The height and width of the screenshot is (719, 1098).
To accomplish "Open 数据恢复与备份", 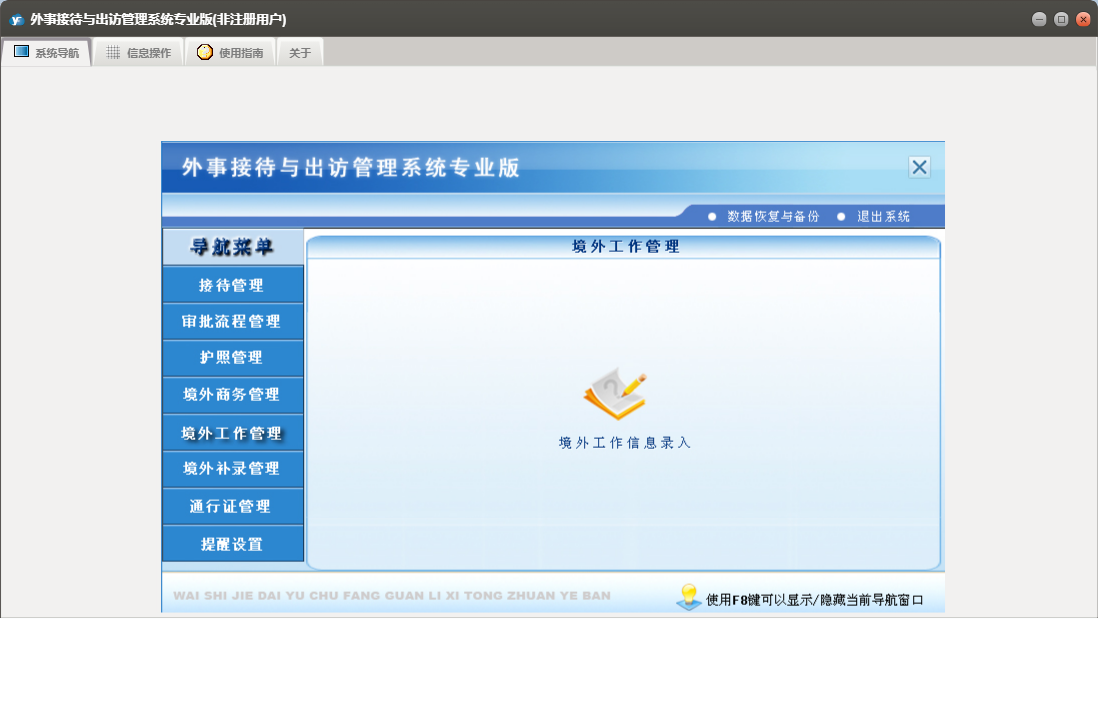I will [x=772, y=216].
